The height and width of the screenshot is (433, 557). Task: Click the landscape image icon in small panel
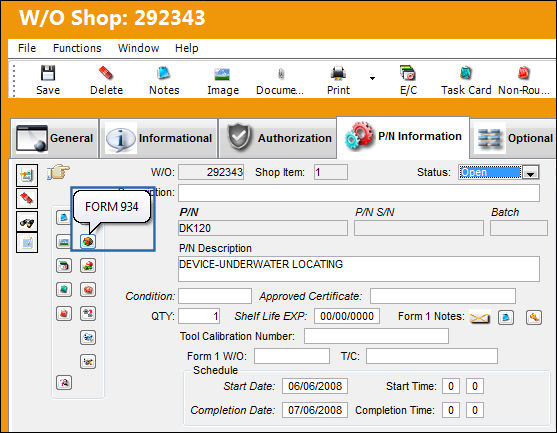pyautogui.click(x=64, y=242)
